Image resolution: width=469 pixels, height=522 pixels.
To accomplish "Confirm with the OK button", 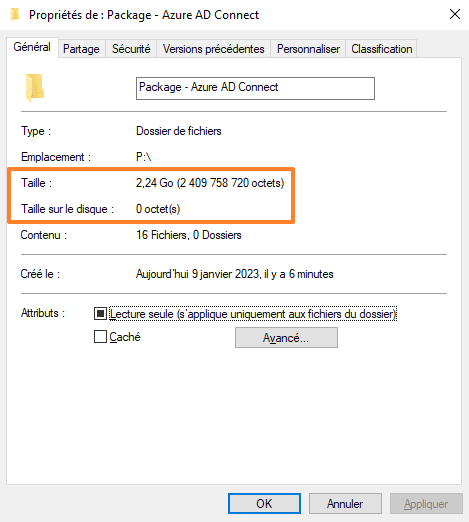I will pyautogui.click(x=264, y=503).
